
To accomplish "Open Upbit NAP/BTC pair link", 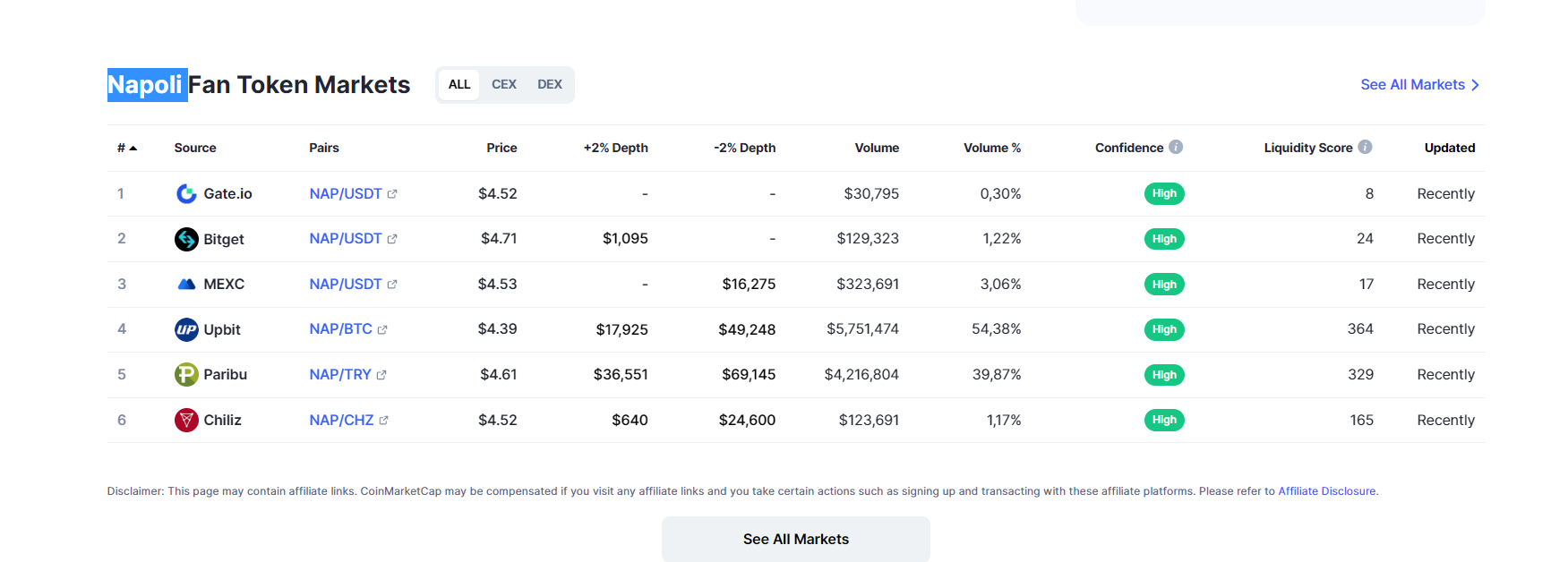I will tap(340, 329).
